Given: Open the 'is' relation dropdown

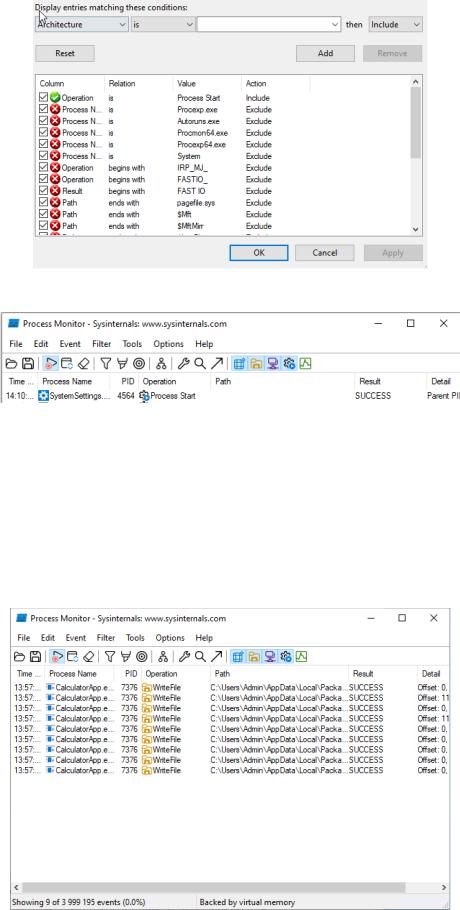Looking at the screenshot, I should click(163, 24).
